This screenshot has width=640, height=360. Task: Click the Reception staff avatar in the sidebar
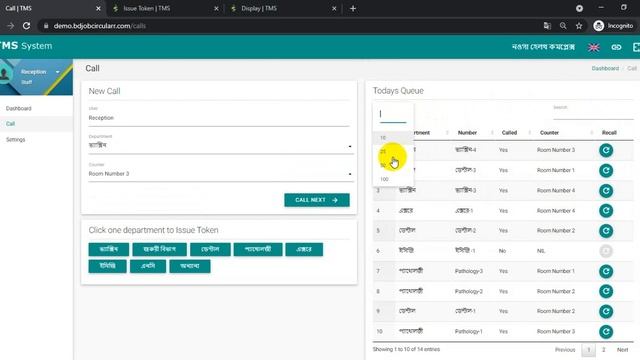(x=5, y=75)
